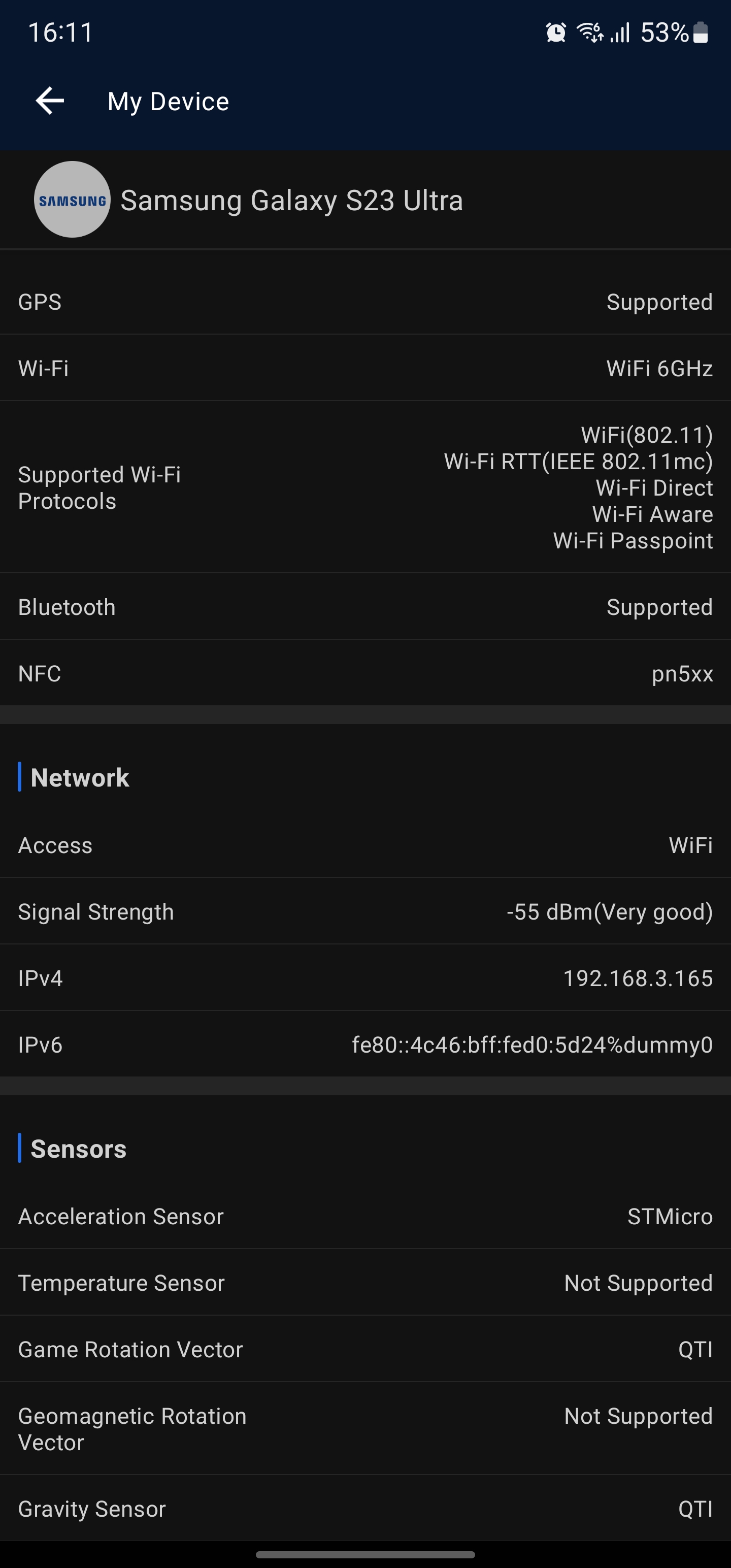The width and height of the screenshot is (731, 1568).
Task: Select the Acceleration Sensor row
Action: pyautogui.click(x=365, y=1217)
